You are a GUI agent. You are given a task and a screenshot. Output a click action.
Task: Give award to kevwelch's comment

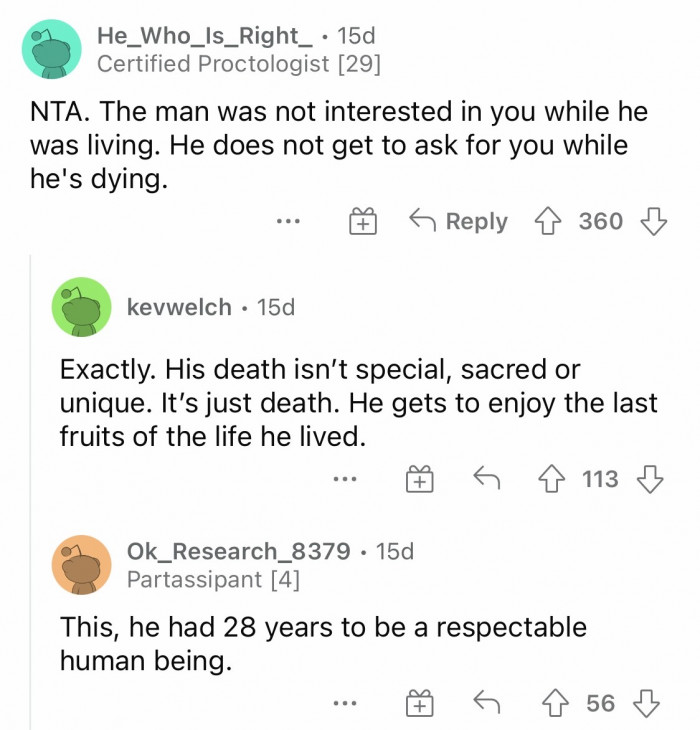[418, 480]
